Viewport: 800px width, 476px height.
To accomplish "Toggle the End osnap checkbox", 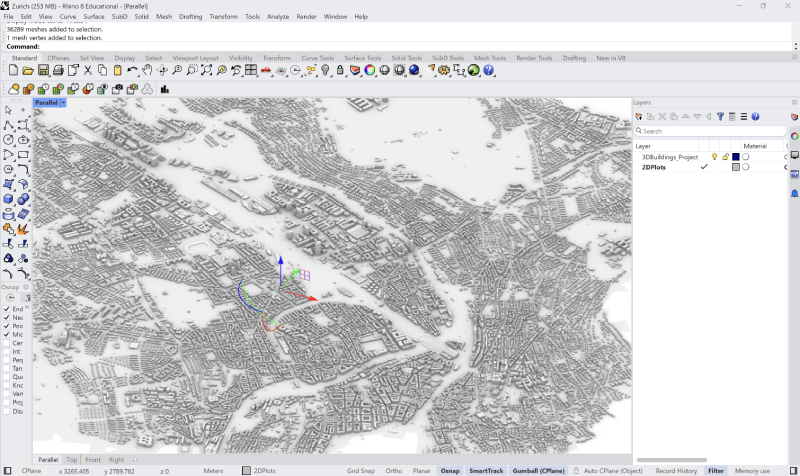I will pos(7,309).
